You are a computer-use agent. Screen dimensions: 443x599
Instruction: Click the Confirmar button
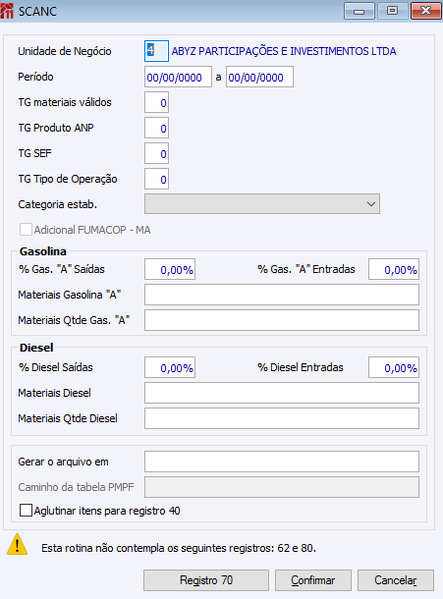[x=313, y=580]
